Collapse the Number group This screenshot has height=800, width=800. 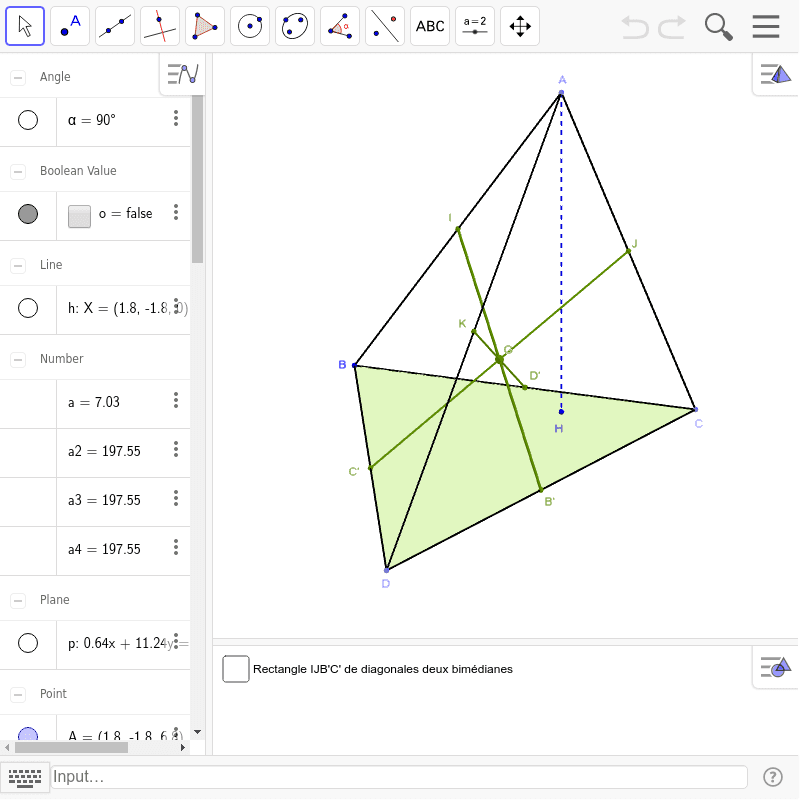(x=18, y=359)
